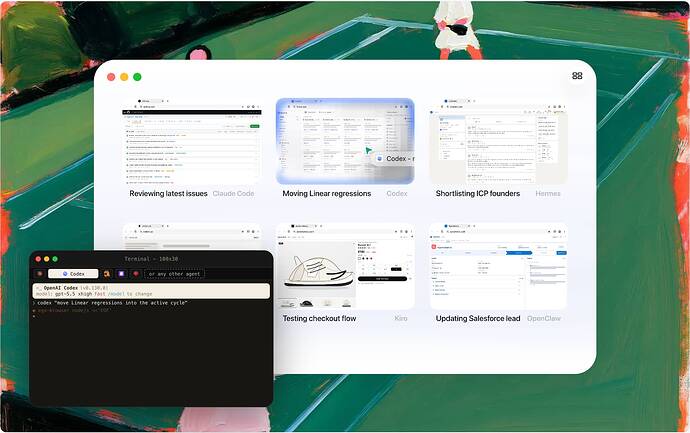Click the 'Testing checkout flow' caption
Image resolution: width=690 pixels, height=433 pixels.
click(x=319, y=318)
